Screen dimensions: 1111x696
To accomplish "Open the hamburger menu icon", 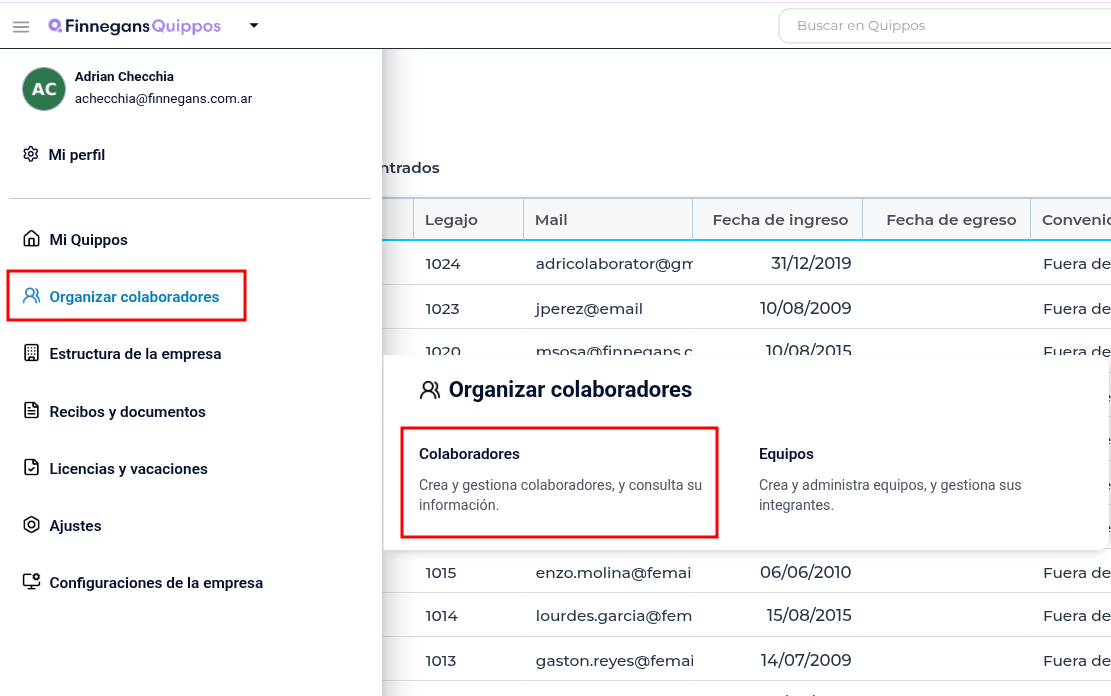I will [21, 26].
